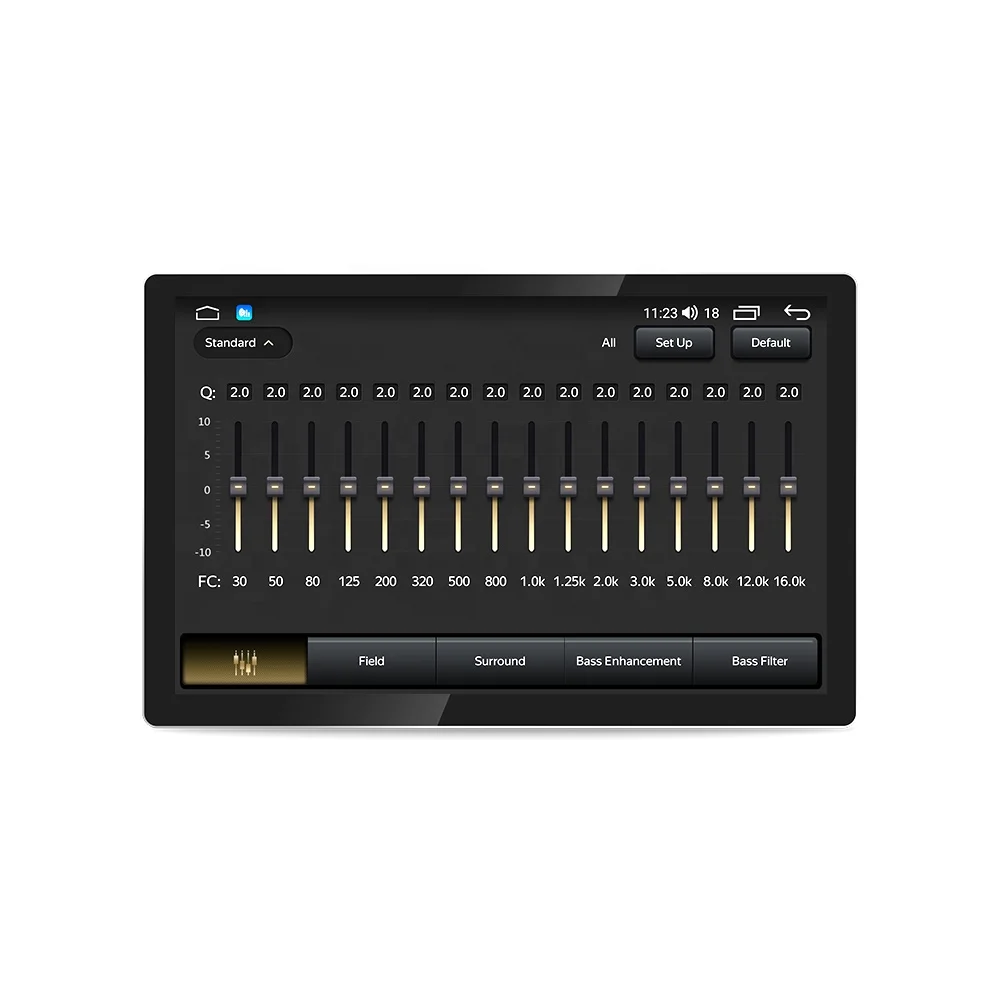Click the FC: 2.0k frequency label
Image resolution: width=1000 pixels, height=1000 pixels.
(606, 581)
